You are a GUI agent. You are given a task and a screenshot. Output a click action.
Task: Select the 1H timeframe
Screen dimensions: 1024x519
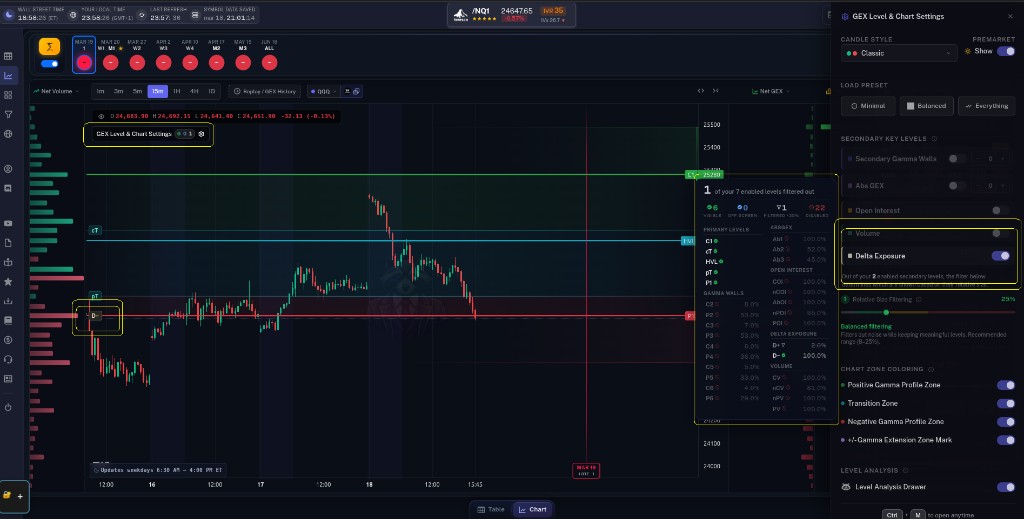tap(176, 91)
